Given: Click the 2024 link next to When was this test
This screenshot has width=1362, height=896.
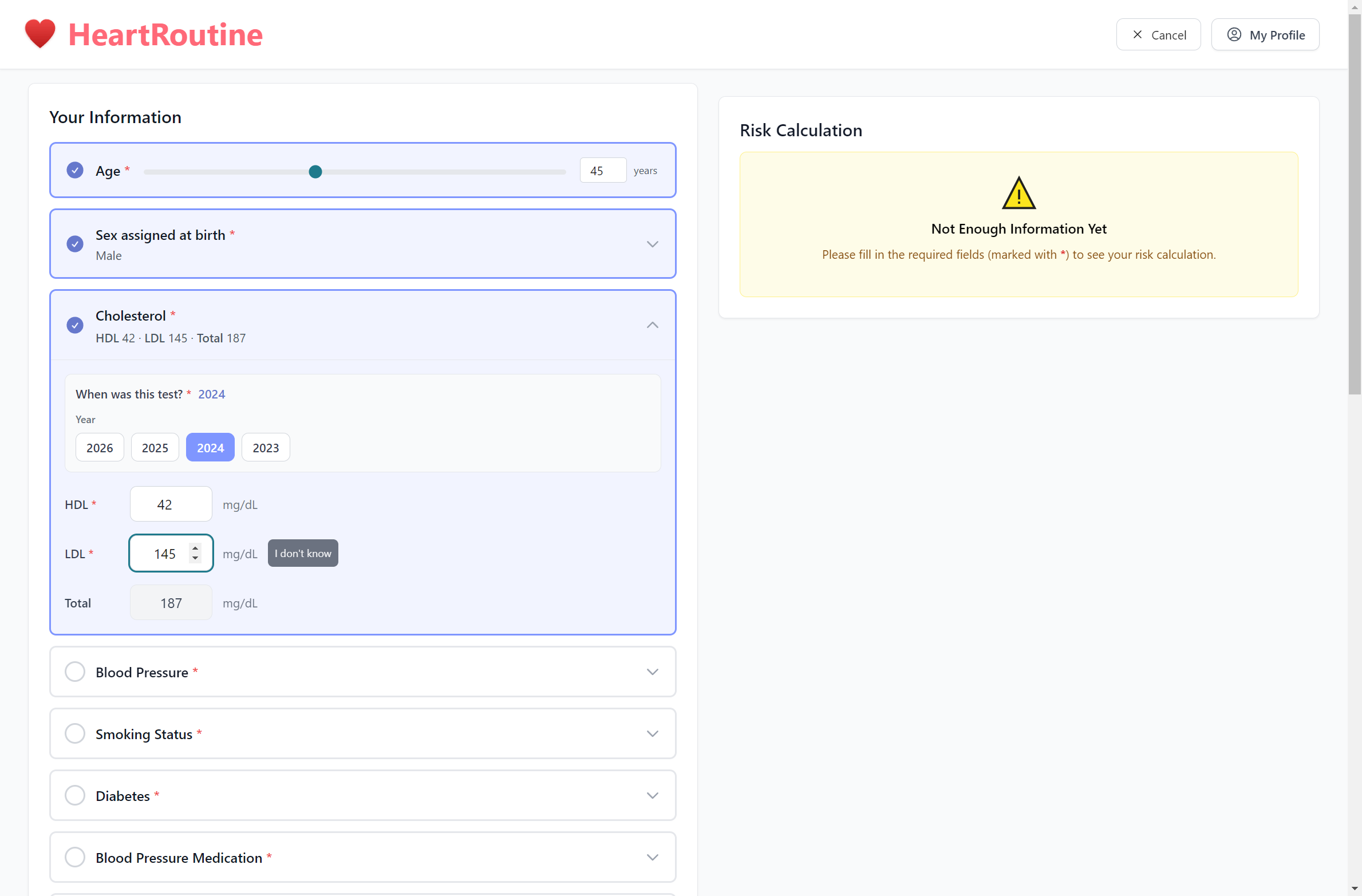Looking at the screenshot, I should pos(211,394).
